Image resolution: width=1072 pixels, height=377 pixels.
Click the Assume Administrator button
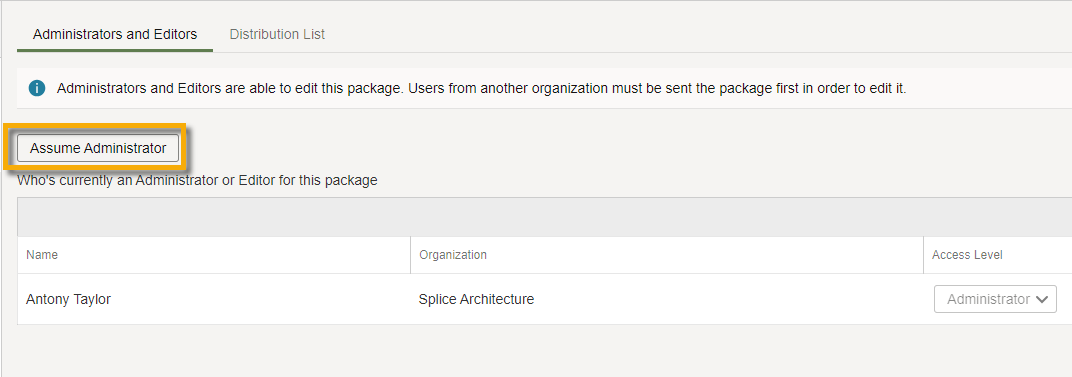click(98, 148)
